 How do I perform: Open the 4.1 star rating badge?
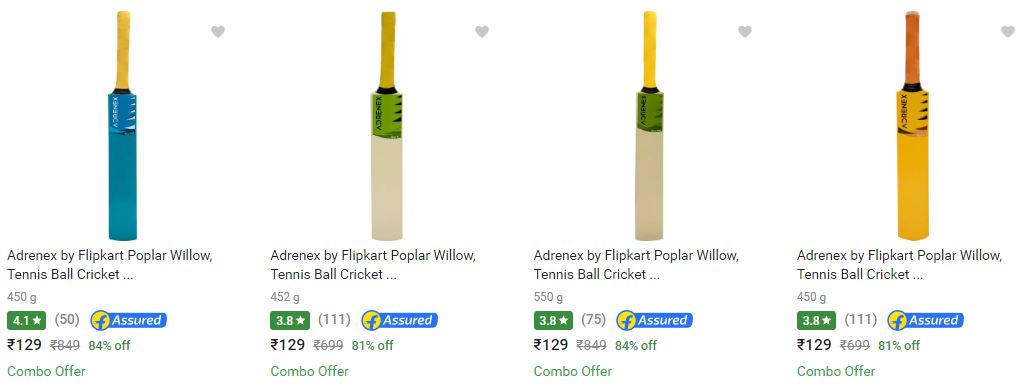27,321
